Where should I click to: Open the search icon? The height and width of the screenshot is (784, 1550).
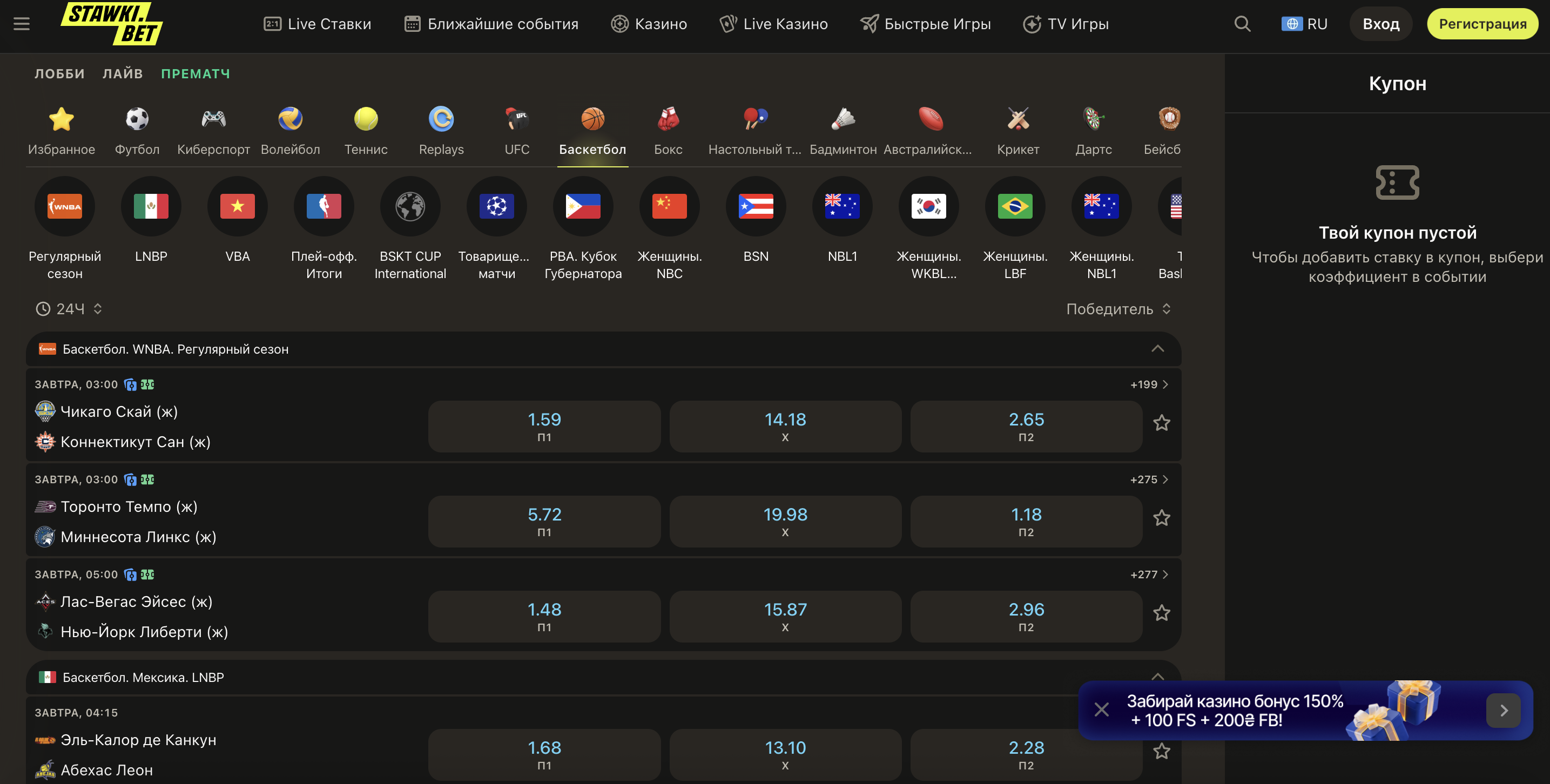(x=1243, y=24)
